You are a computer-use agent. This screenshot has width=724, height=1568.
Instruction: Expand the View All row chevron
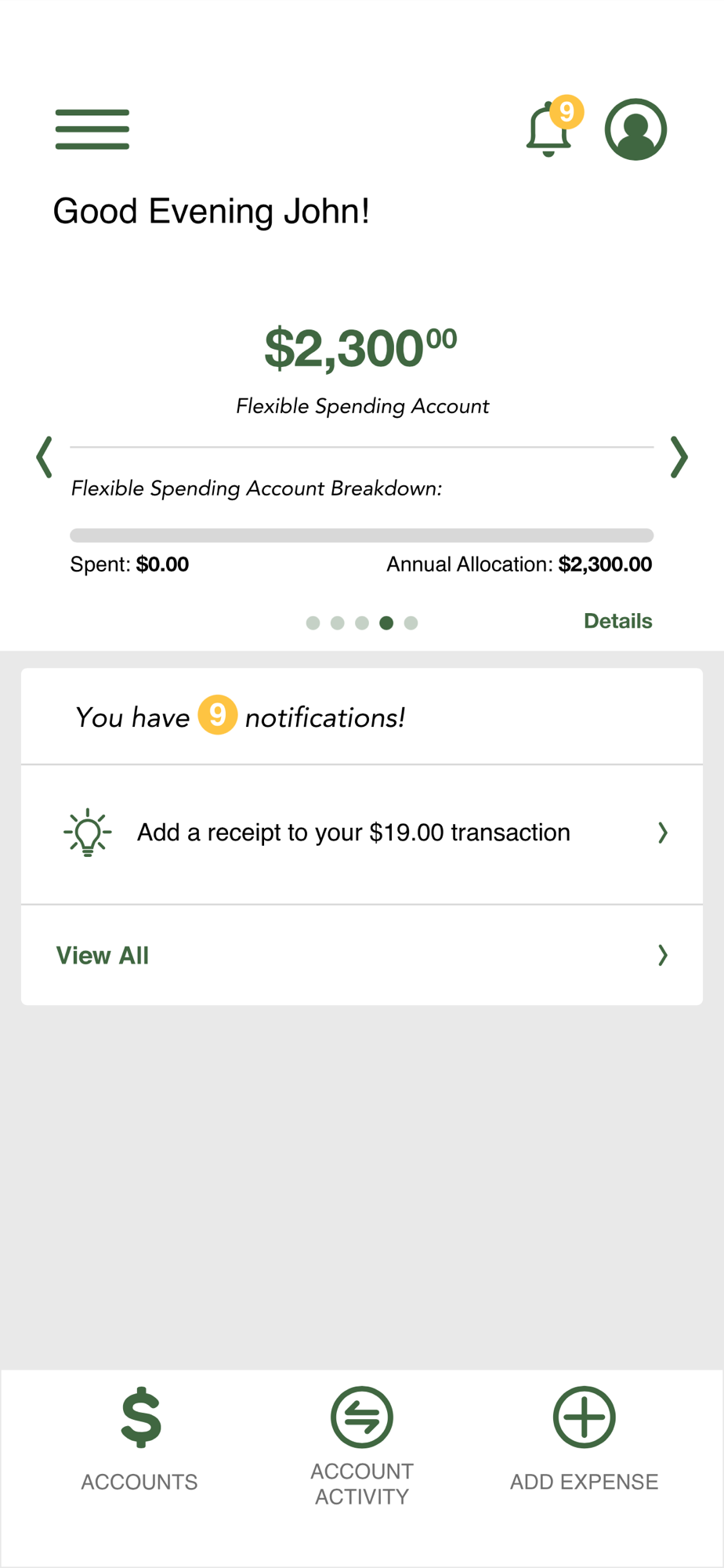[x=663, y=955]
